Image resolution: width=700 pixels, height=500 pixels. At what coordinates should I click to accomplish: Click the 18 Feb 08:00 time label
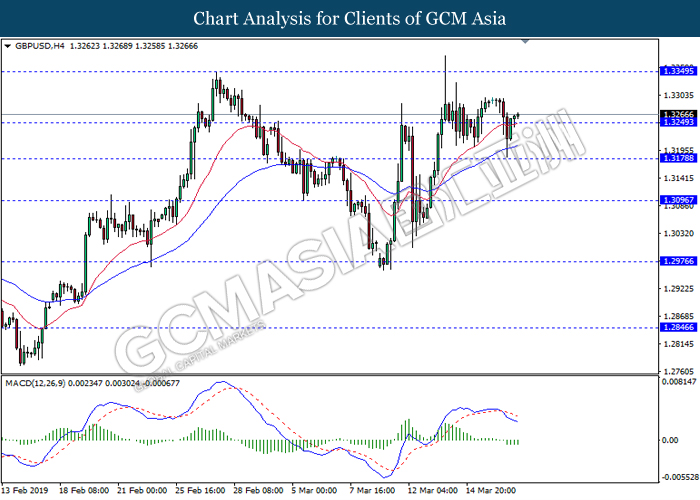click(84, 490)
